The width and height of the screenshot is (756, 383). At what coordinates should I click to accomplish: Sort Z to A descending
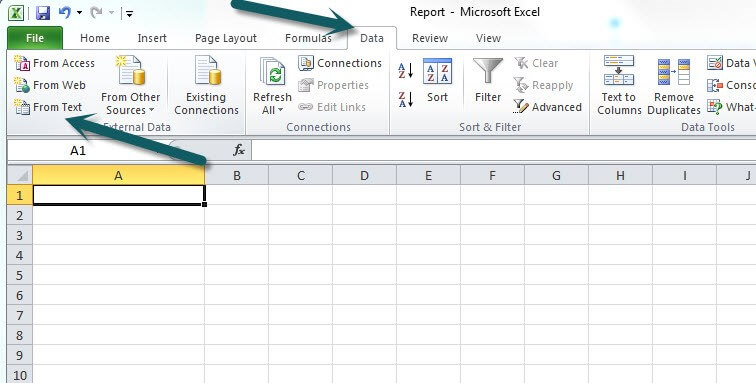click(405, 99)
